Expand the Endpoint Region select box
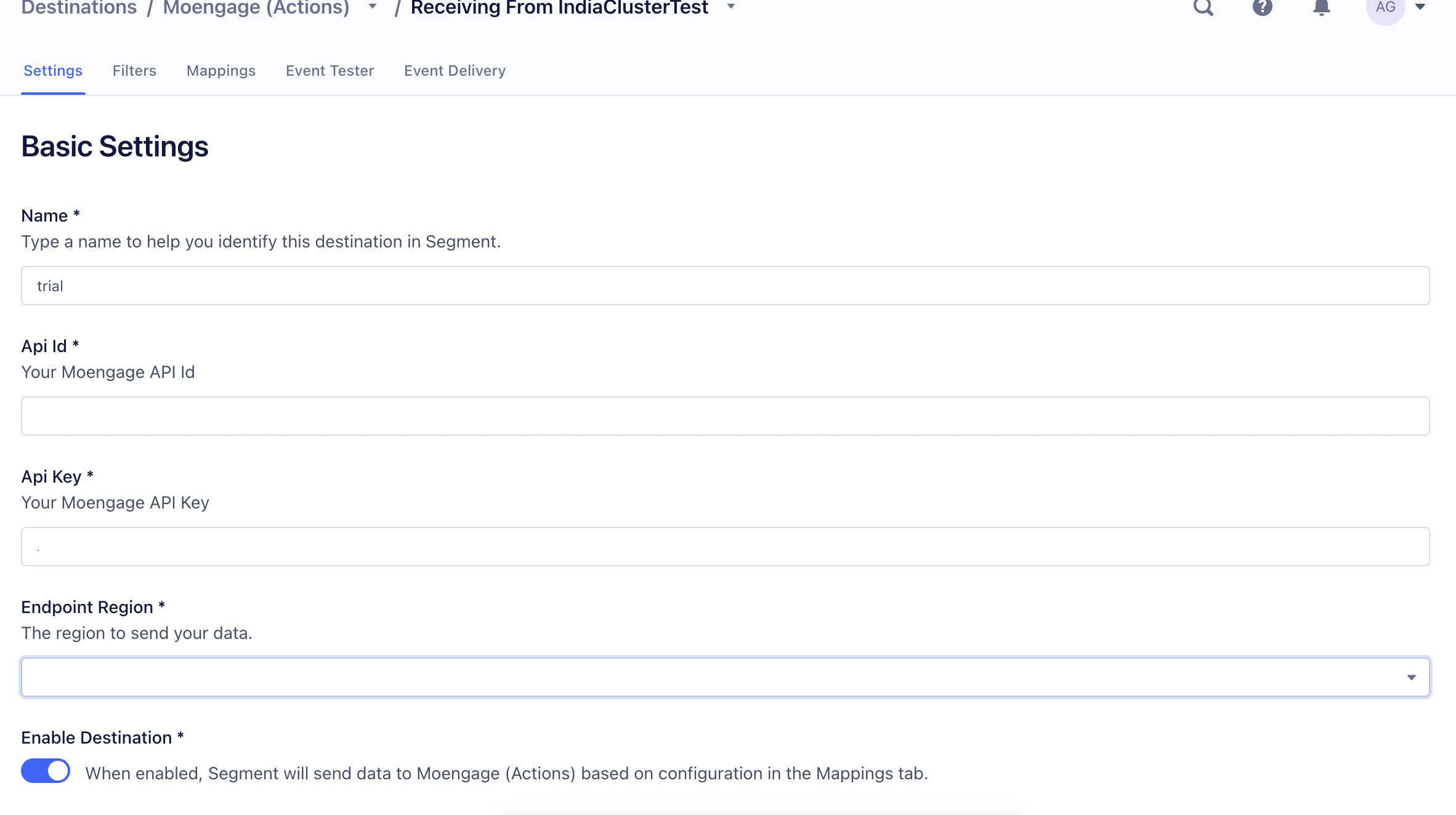The image size is (1456, 815). pyautogui.click(x=725, y=677)
